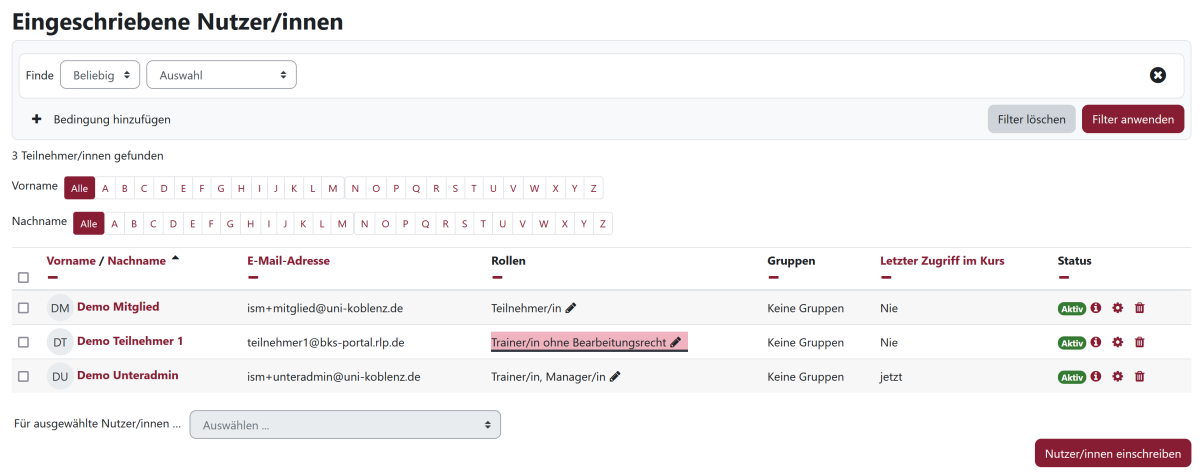This screenshot has width=1200, height=473.
Task: Tick the select-all checkbox in table header
Action: pos(24,277)
